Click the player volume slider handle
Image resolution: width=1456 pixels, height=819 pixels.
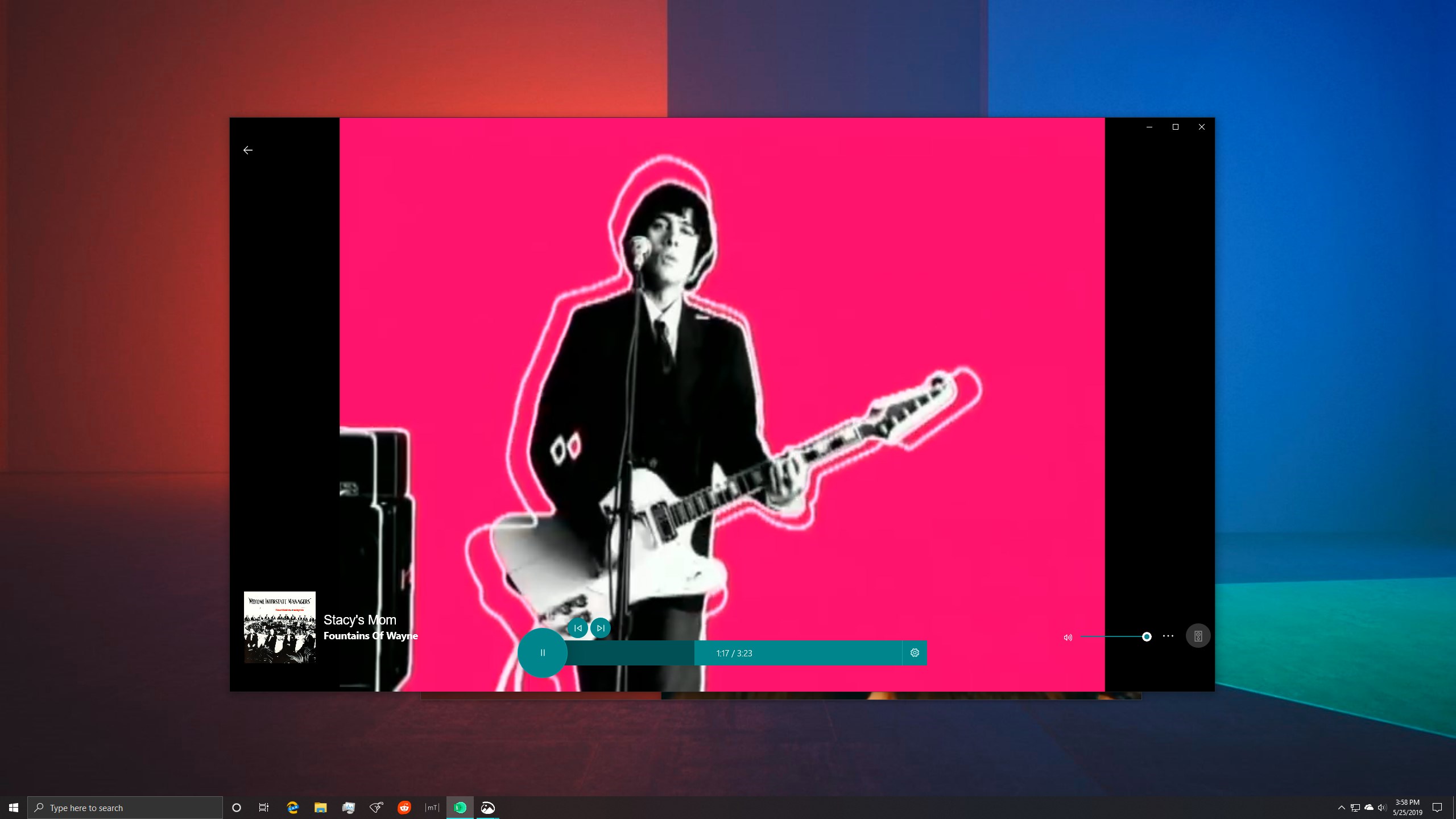coord(1147,636)
